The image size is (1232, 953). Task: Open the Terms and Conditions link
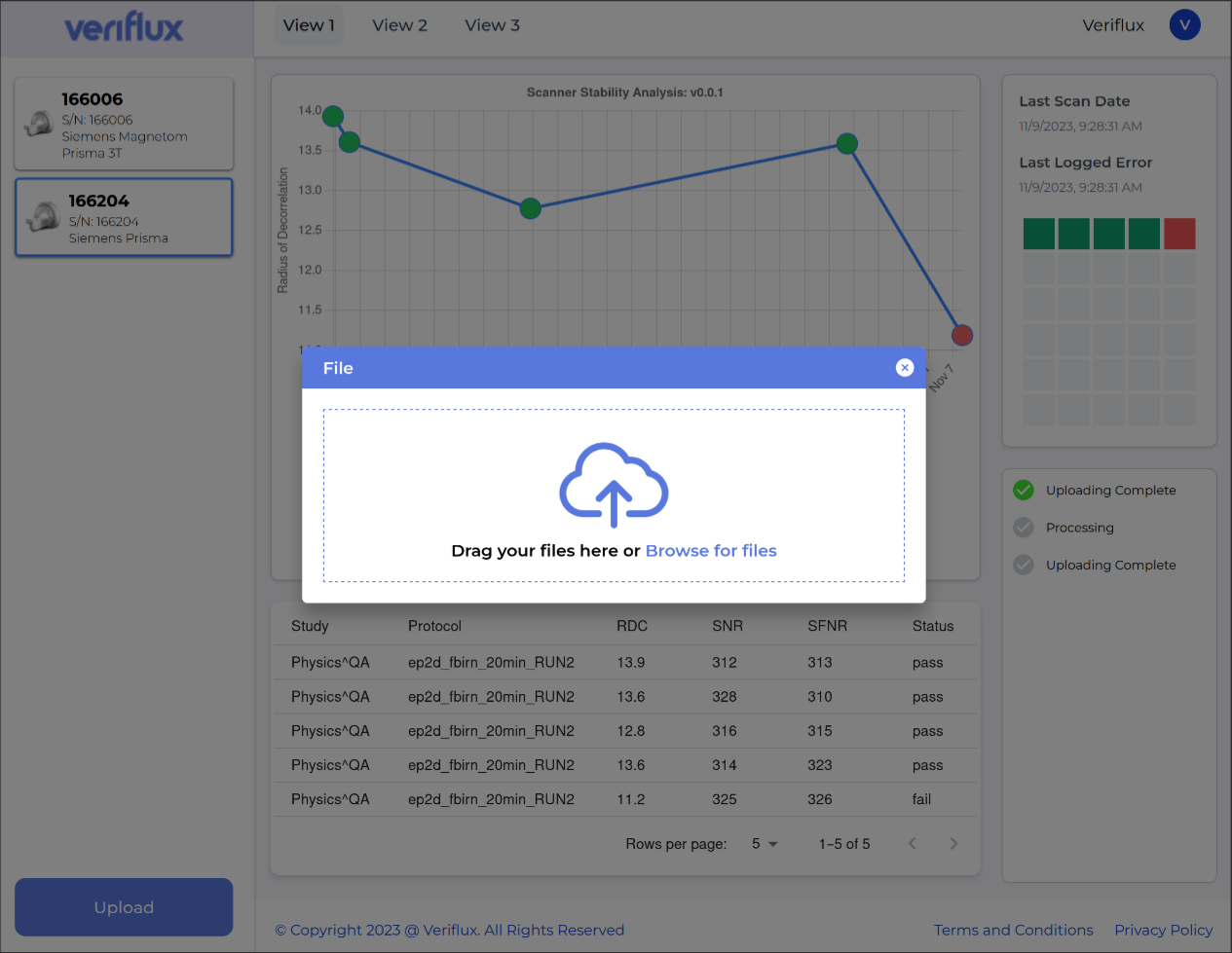(x=1013, y=930)
